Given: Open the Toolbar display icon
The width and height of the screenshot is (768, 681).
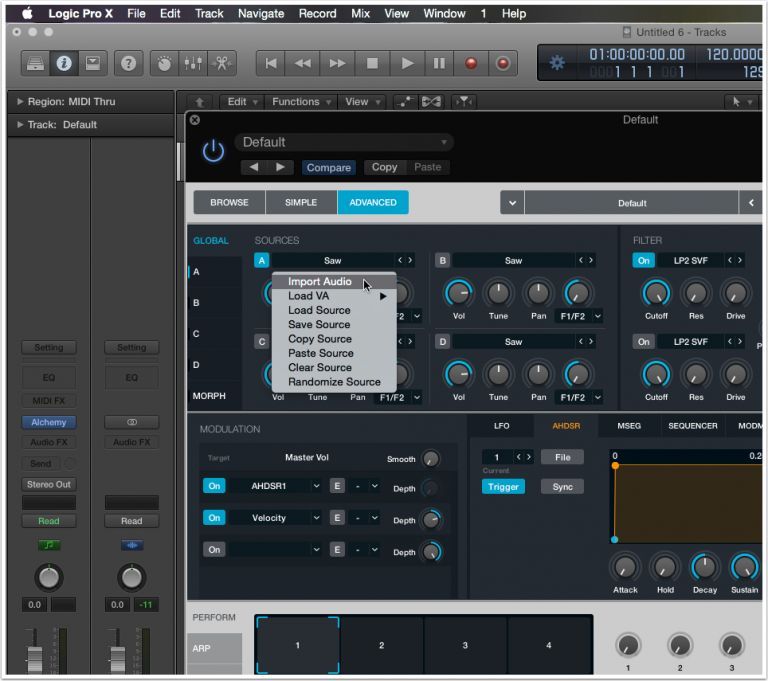Looking at the screenshot, I should coord(93,63).
